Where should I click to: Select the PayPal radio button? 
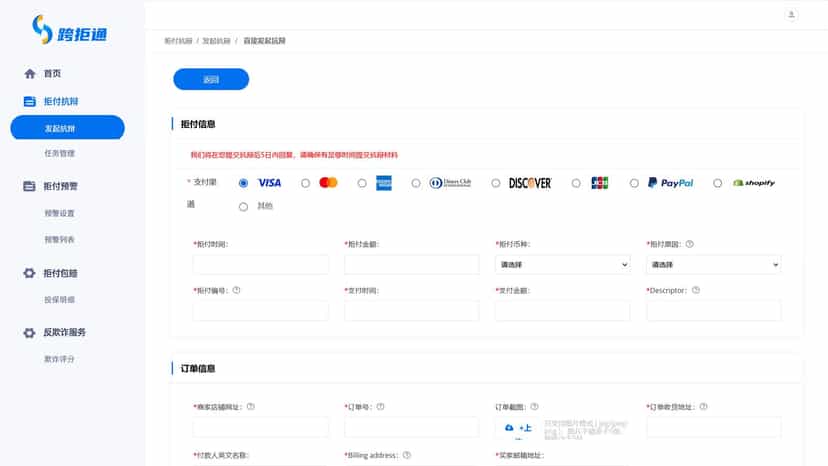coord(634,183)
